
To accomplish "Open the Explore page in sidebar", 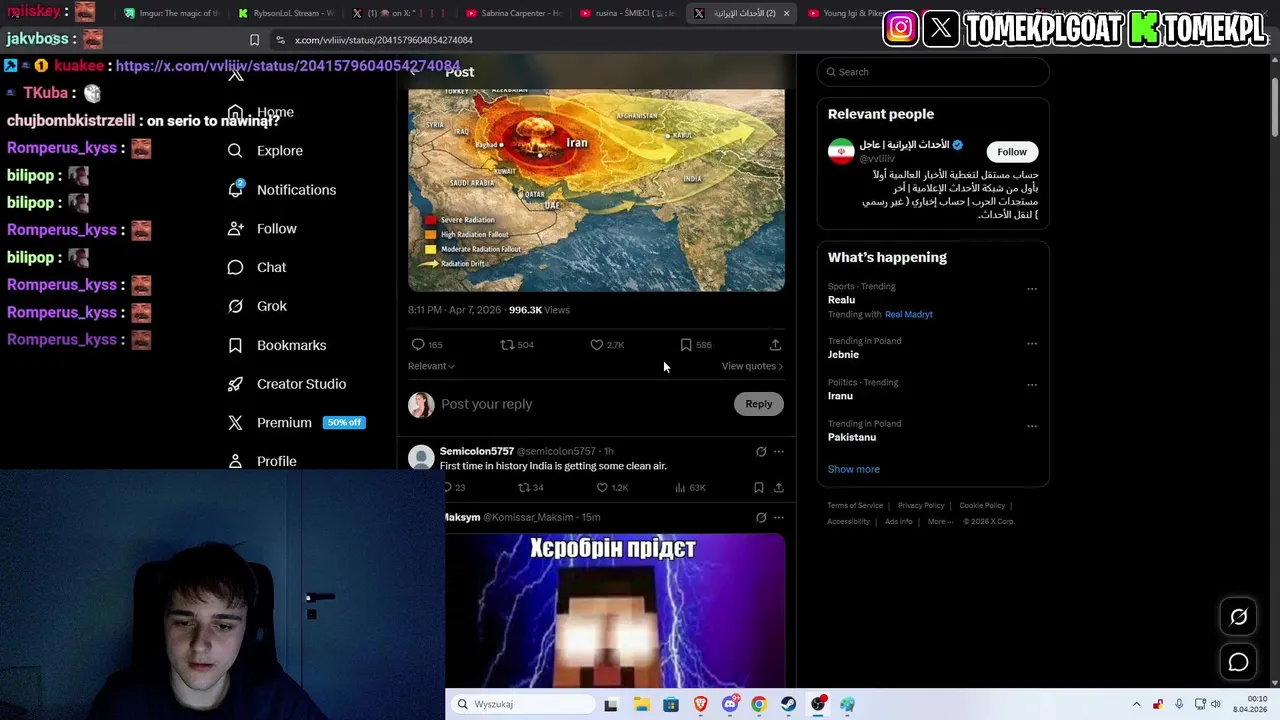I will click(x=265, y=151).
